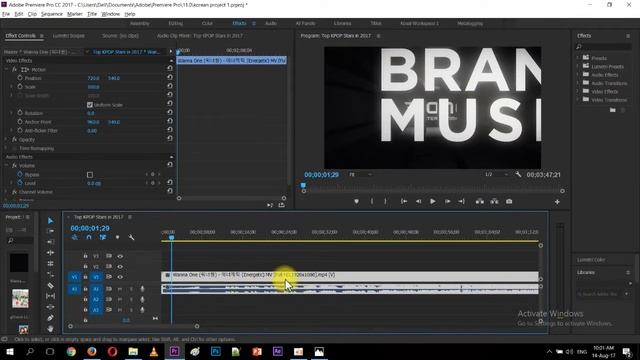Open Program Monitor settings wrench
Screen dimensions: 640x360
pos(518,175)
